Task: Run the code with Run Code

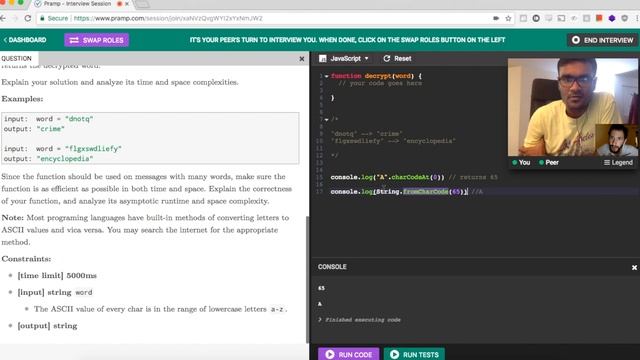Action: click(x=349, y=354)
